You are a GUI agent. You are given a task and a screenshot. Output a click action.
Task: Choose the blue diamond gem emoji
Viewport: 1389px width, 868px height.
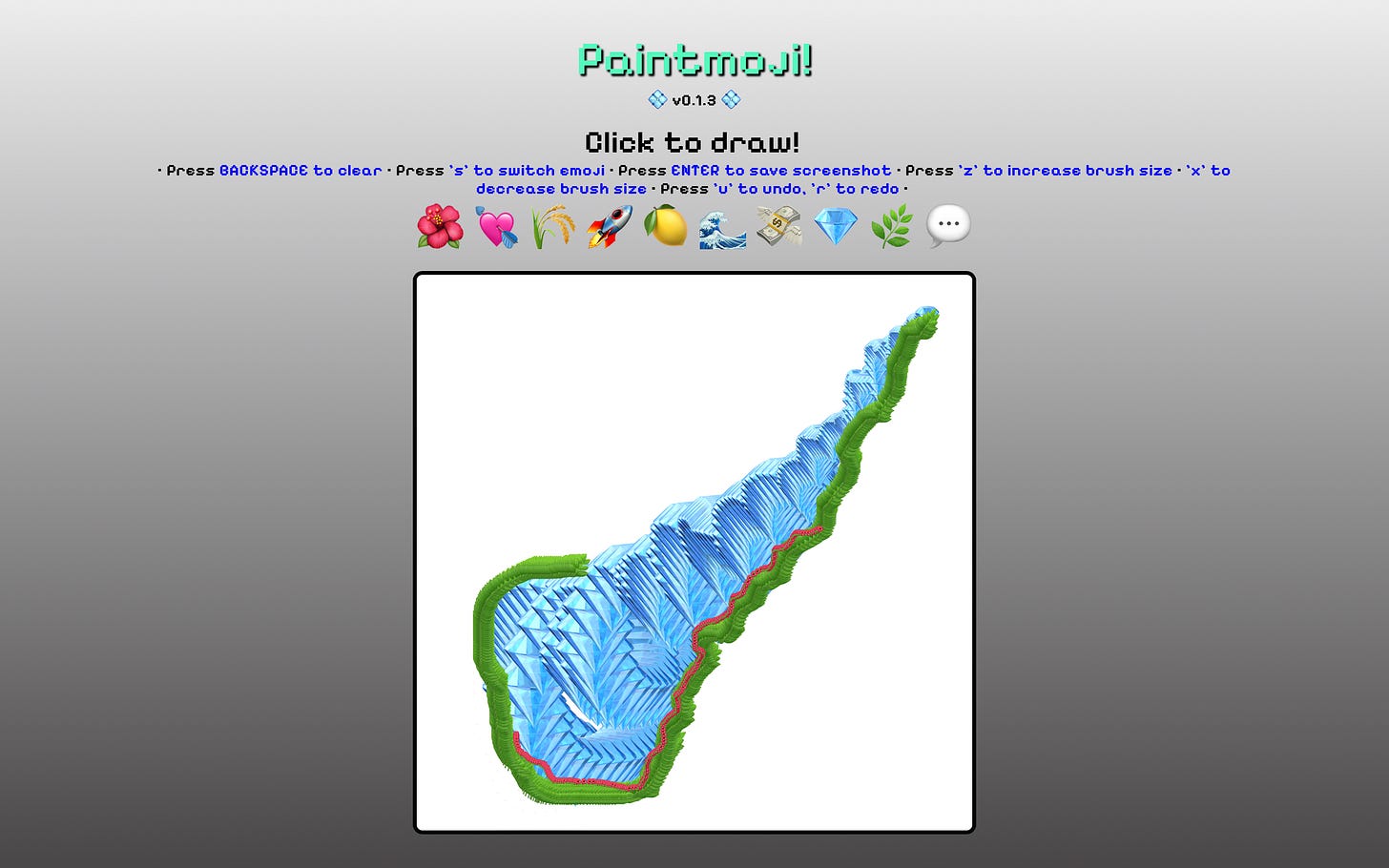[836, 227]
